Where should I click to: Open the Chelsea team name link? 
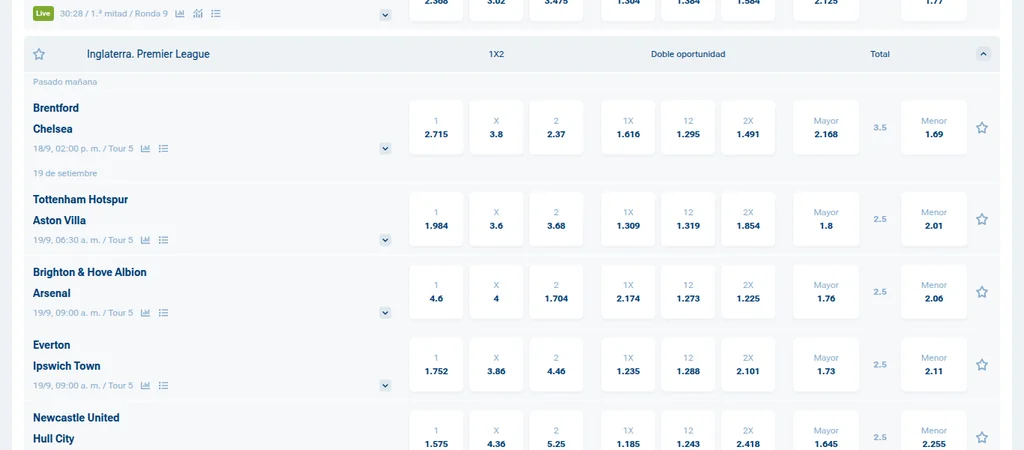point(53,129)
